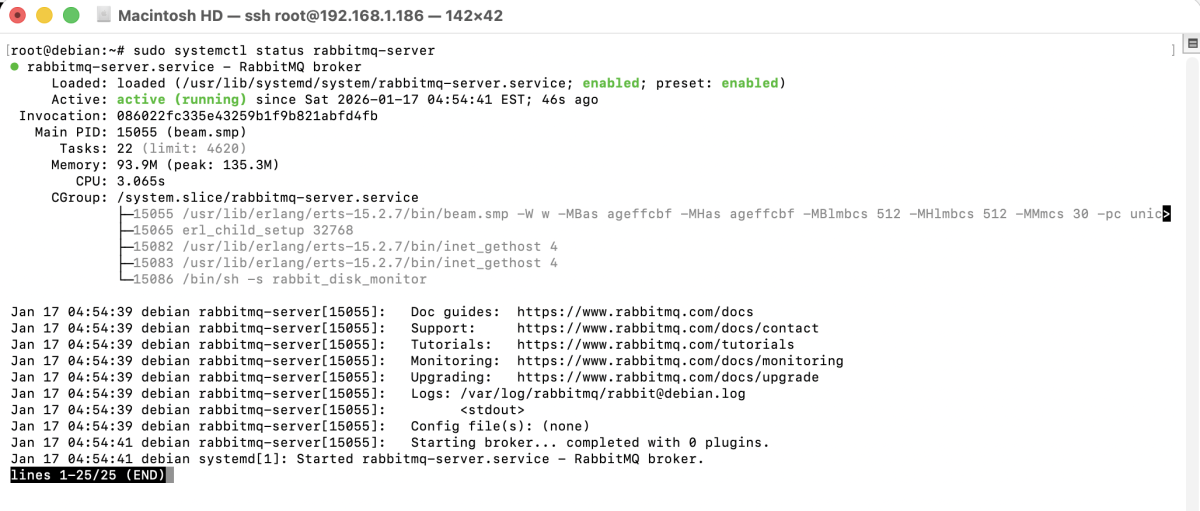Click the 'lines 1-25/25 (END)' pager status
This screenshot has height=511, width=1200.
(88, 475)
